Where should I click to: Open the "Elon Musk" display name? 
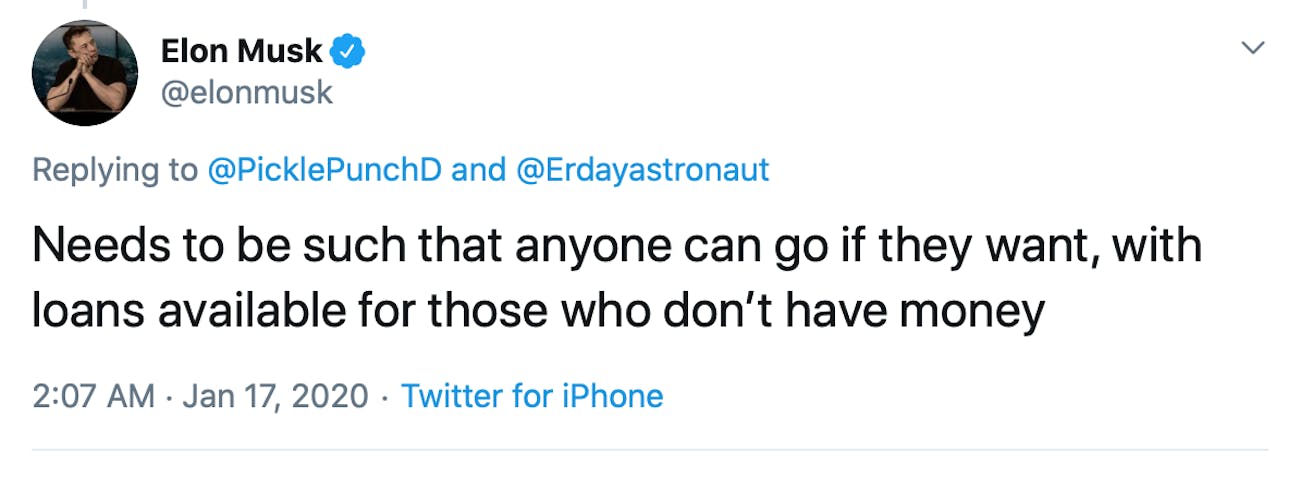[241, 50]
